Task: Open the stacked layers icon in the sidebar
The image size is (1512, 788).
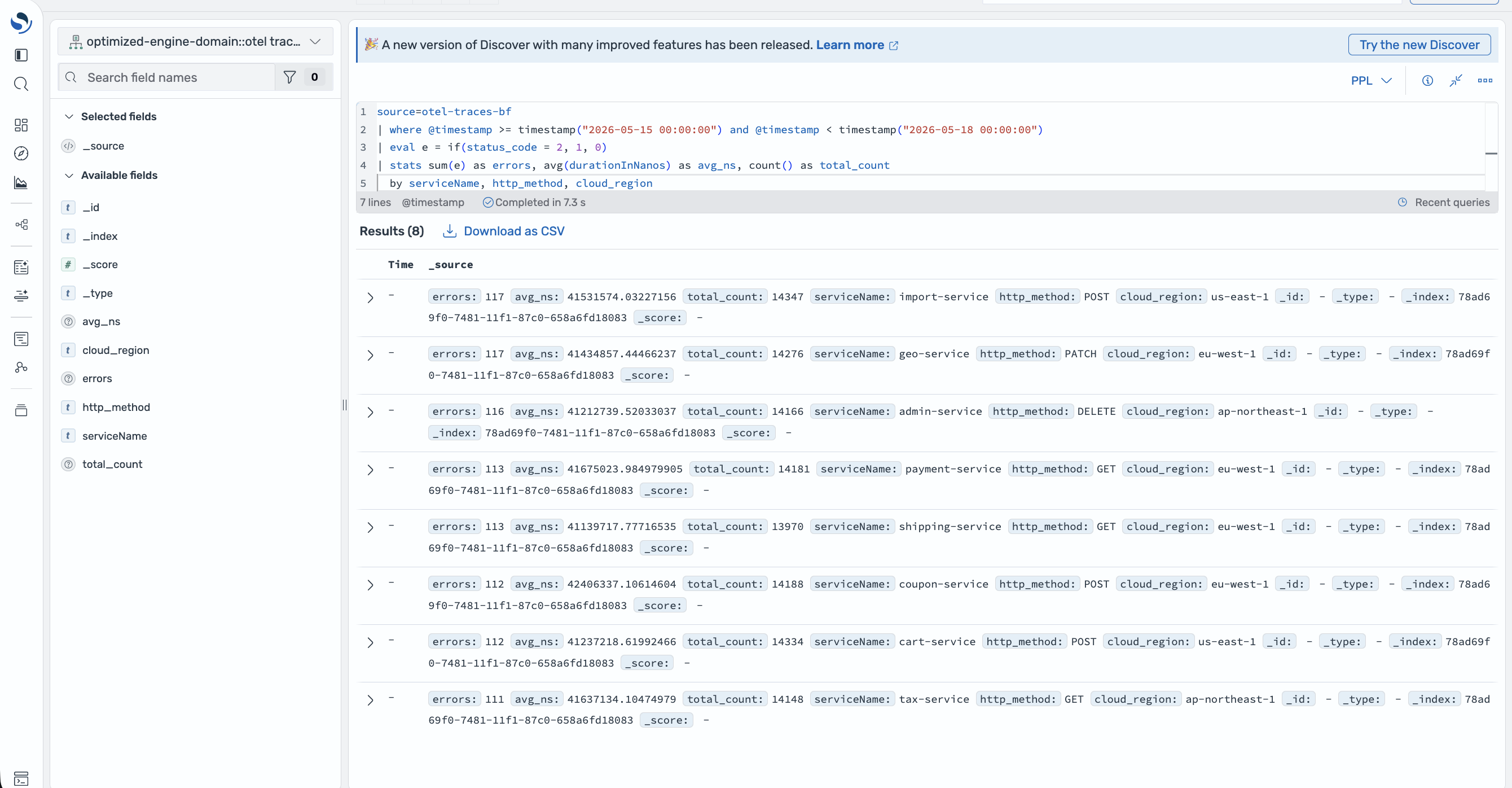Action: point(21,410)
